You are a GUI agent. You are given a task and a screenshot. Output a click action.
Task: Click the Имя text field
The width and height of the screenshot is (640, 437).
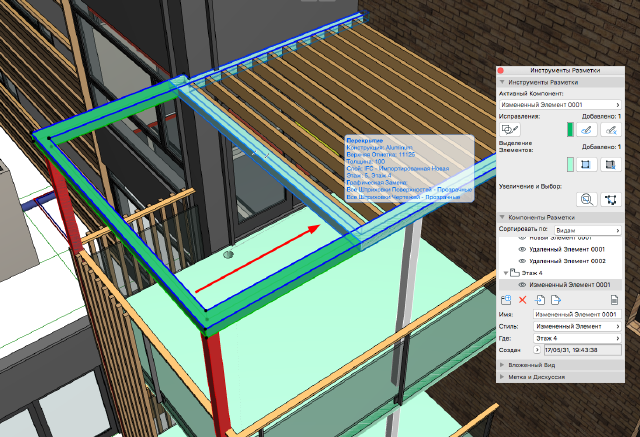[x=576, y=314]
